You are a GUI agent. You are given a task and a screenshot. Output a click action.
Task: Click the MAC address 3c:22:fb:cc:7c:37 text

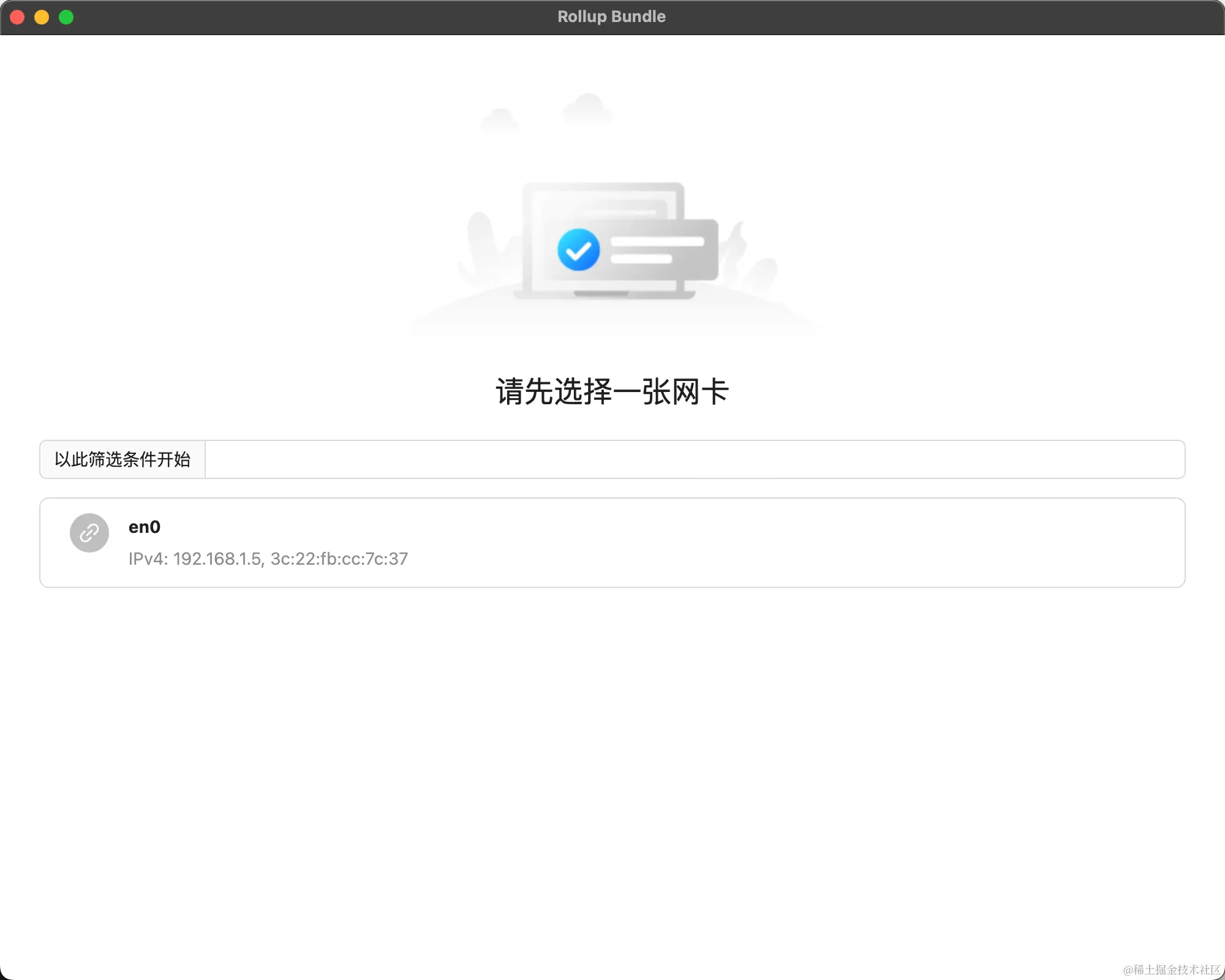click(x=339, y=559)
